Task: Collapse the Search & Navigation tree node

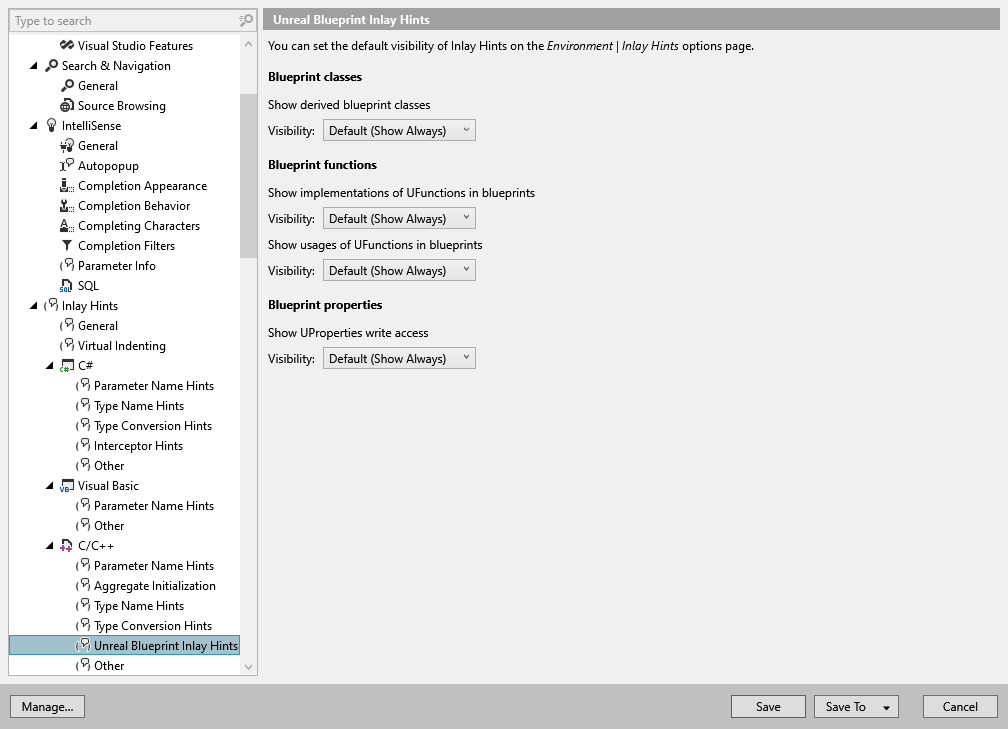Action: (34, 66)
